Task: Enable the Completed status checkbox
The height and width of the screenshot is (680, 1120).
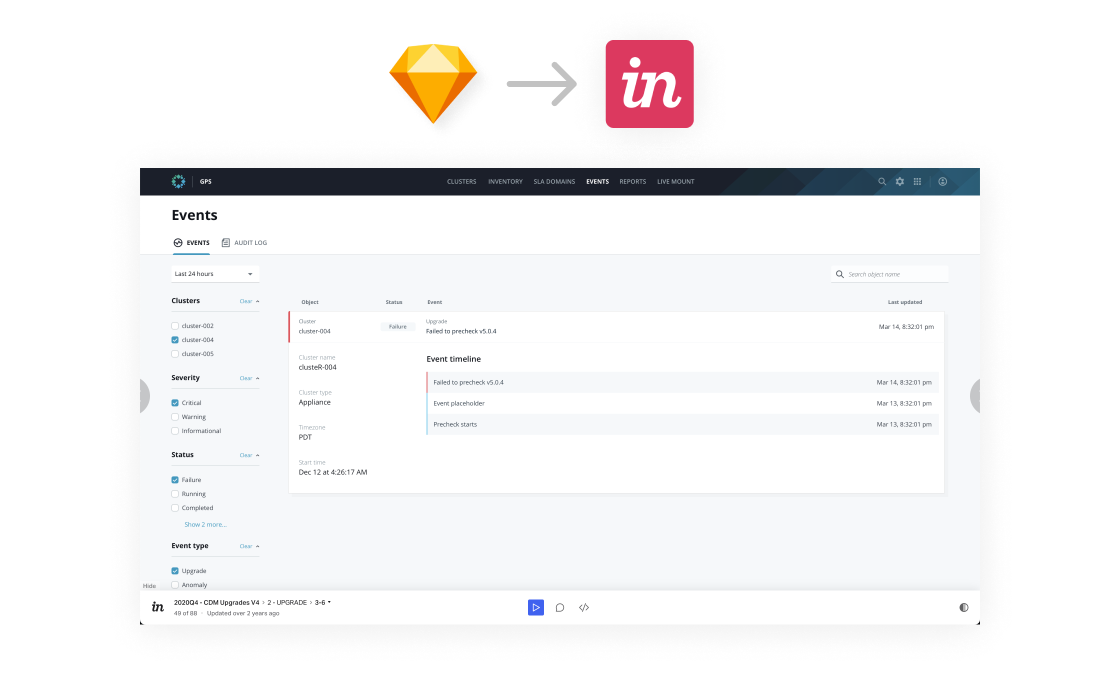Action: [175, 508]
